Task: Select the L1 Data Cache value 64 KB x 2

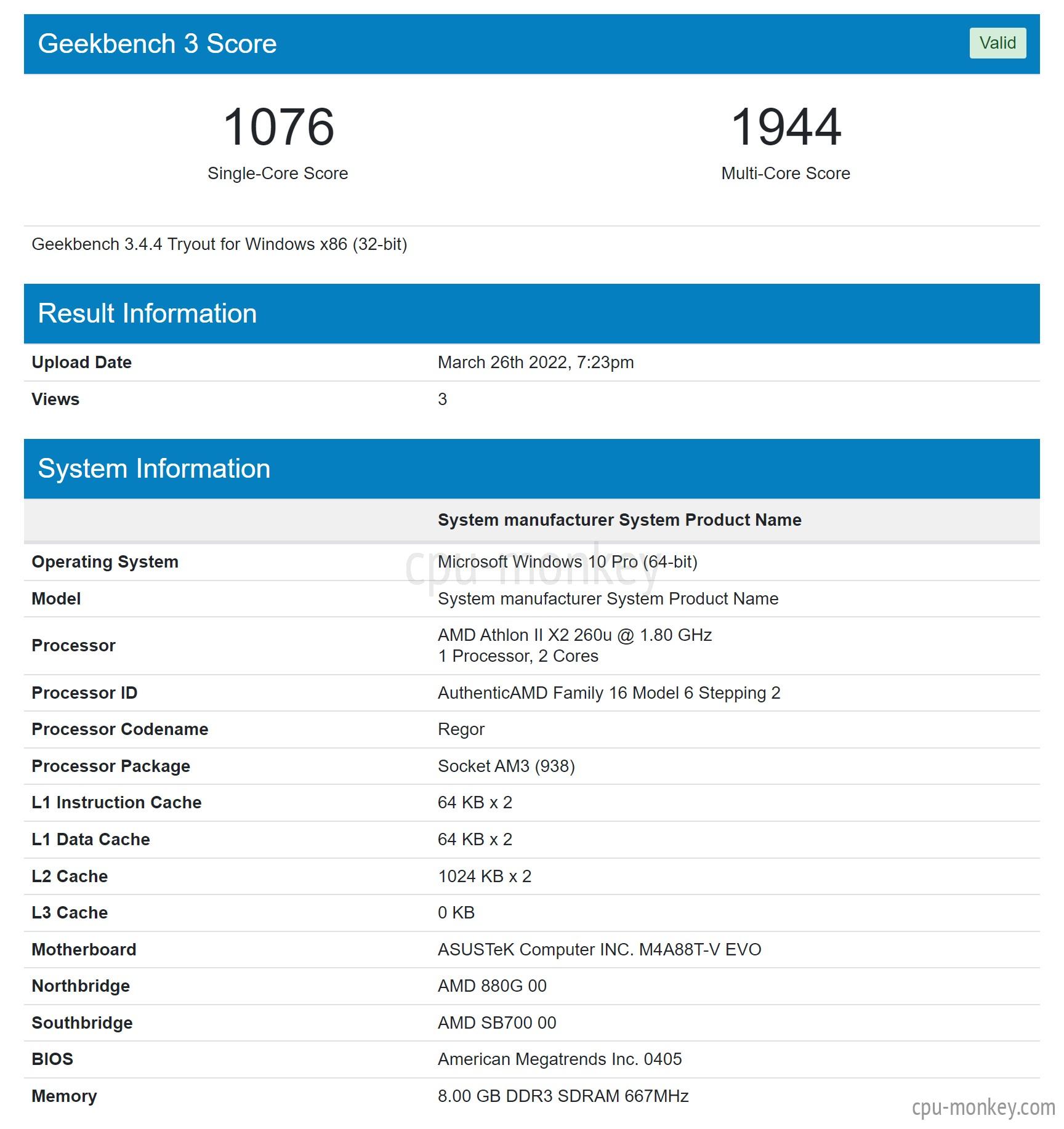Action: coord(475,839)
